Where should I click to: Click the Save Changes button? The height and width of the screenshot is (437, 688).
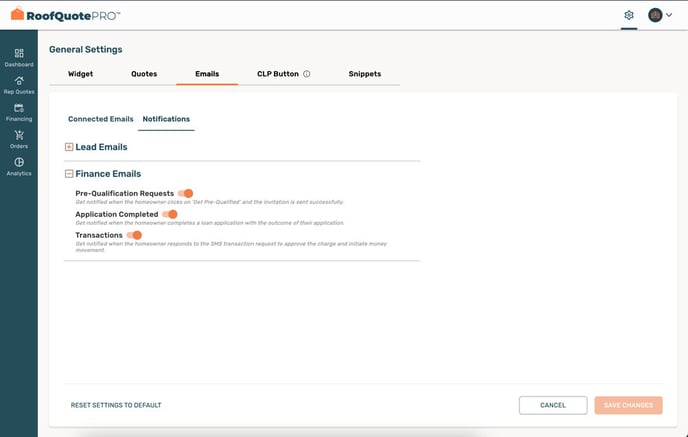pyautogui.click(x=628, y=405)
